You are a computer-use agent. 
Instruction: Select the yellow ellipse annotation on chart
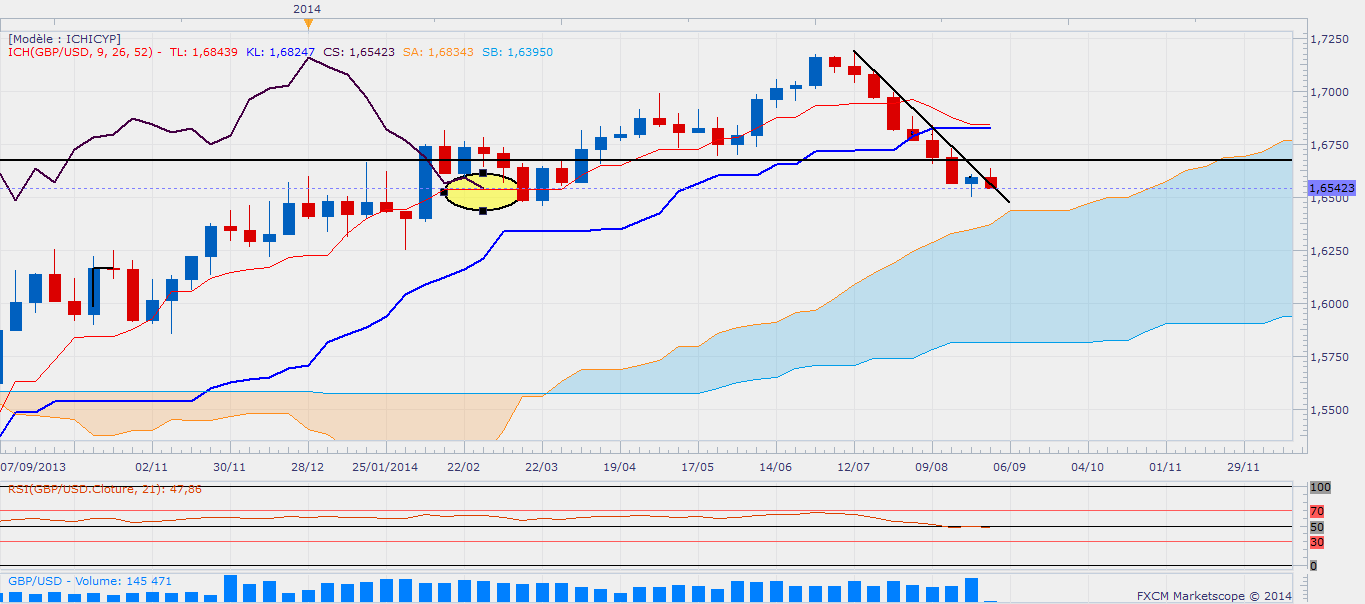(483, 192)
